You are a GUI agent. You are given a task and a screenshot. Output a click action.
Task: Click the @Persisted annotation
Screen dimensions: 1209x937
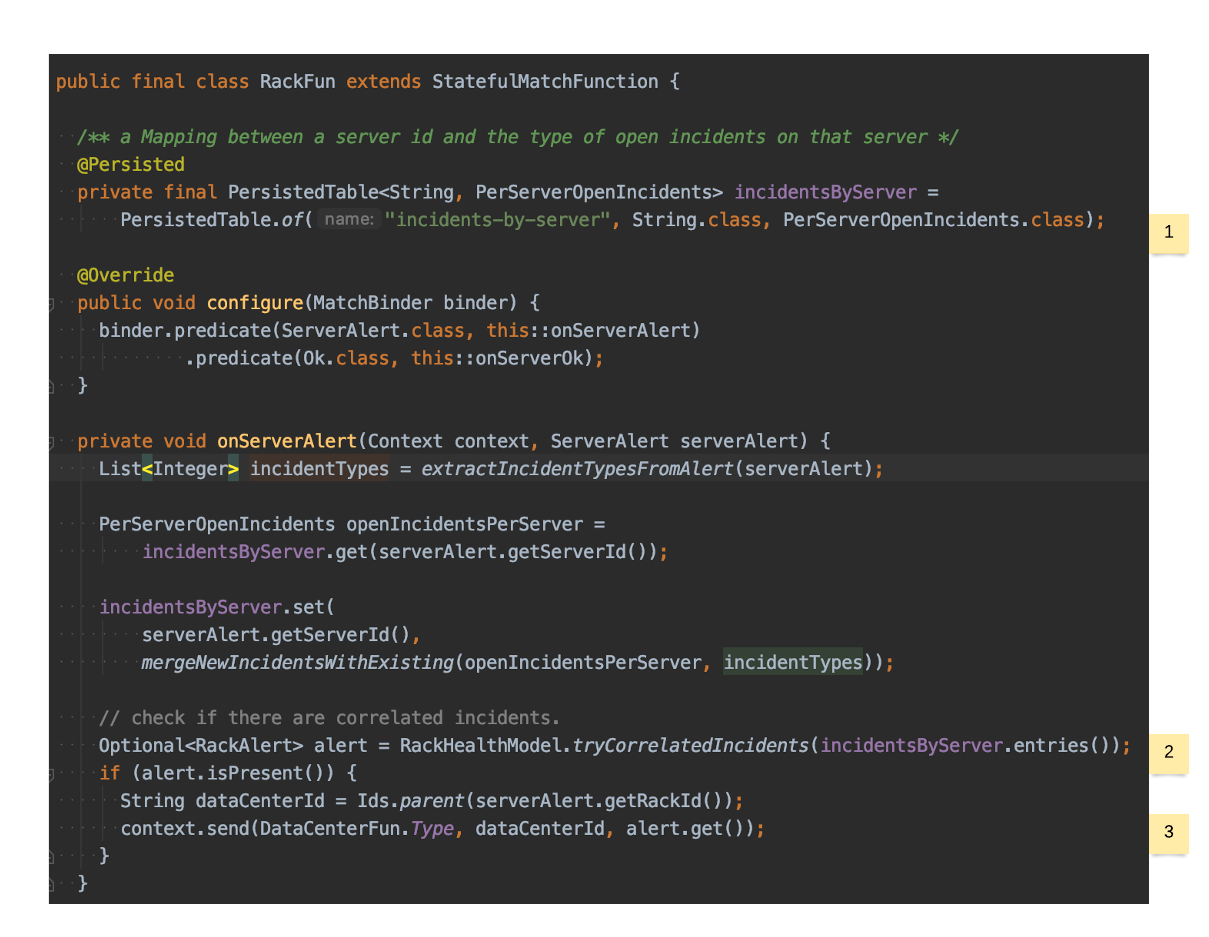point(131,164)
